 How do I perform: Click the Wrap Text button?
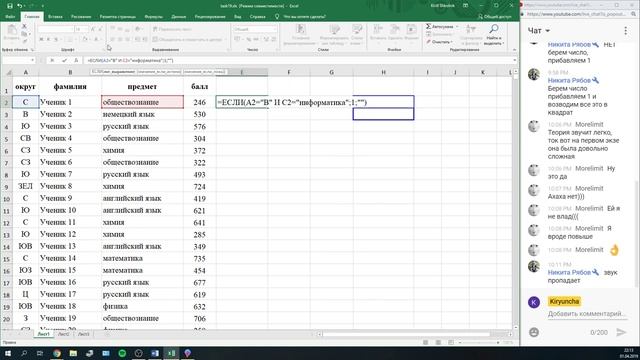coord(172,29)
